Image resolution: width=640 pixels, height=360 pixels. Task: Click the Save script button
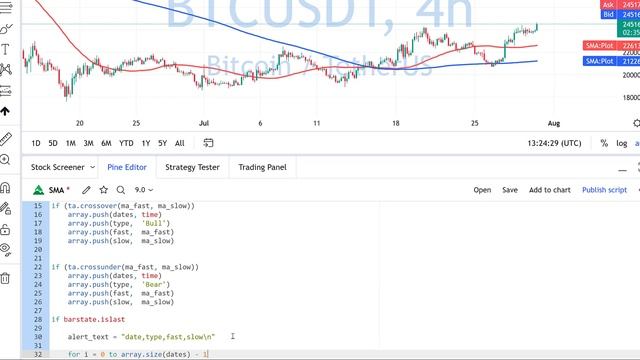point(510,190)
